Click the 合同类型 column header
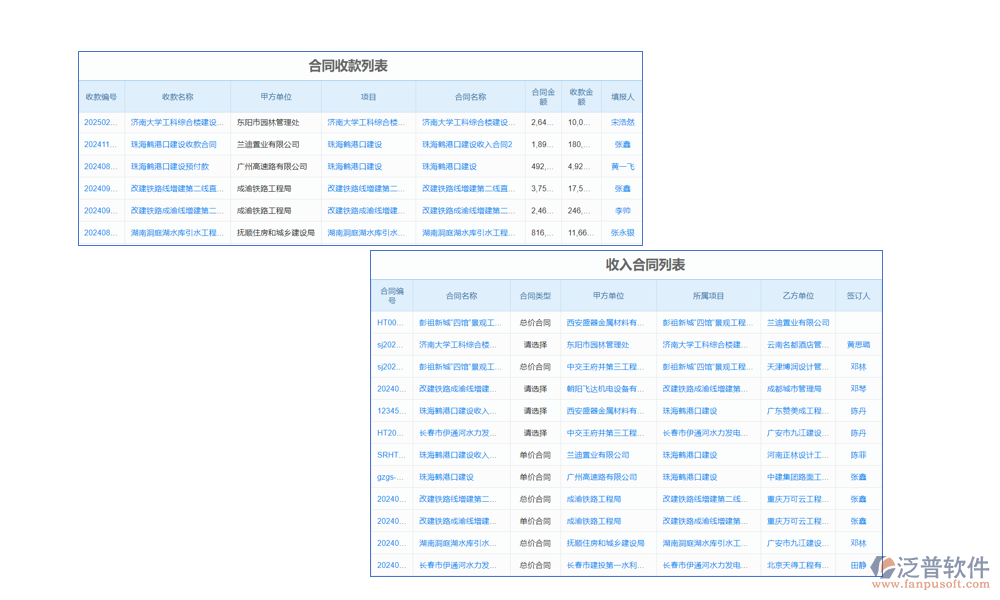 pos(535,296)
